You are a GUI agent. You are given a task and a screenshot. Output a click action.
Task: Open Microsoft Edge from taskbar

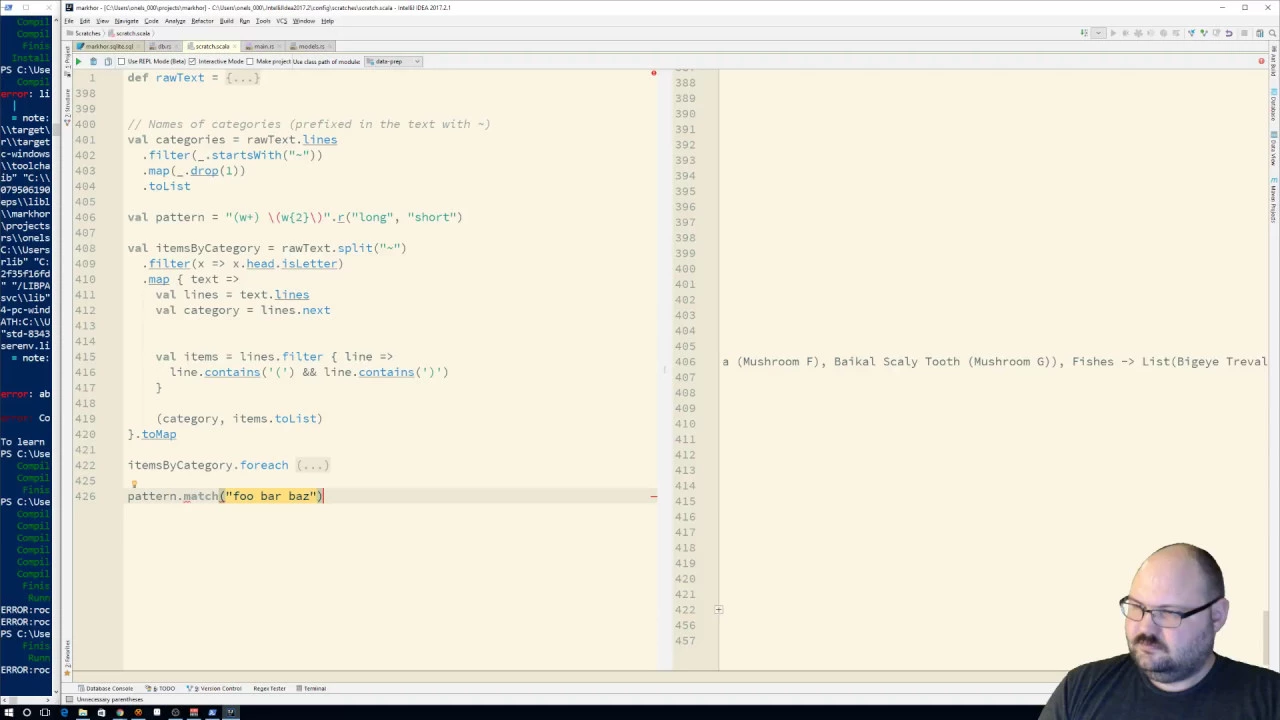(65, 712)
